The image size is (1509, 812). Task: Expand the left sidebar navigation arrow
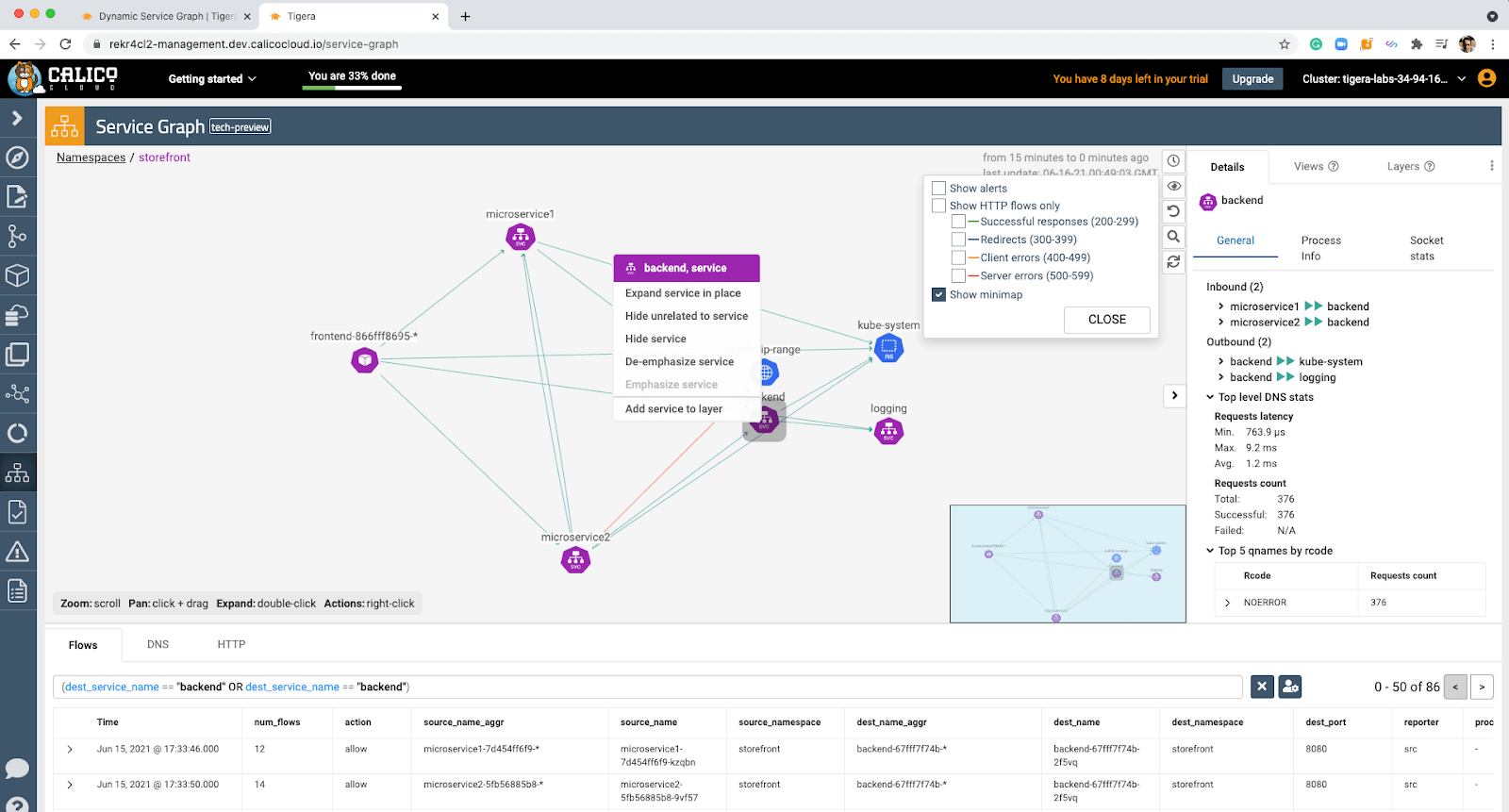17,118
